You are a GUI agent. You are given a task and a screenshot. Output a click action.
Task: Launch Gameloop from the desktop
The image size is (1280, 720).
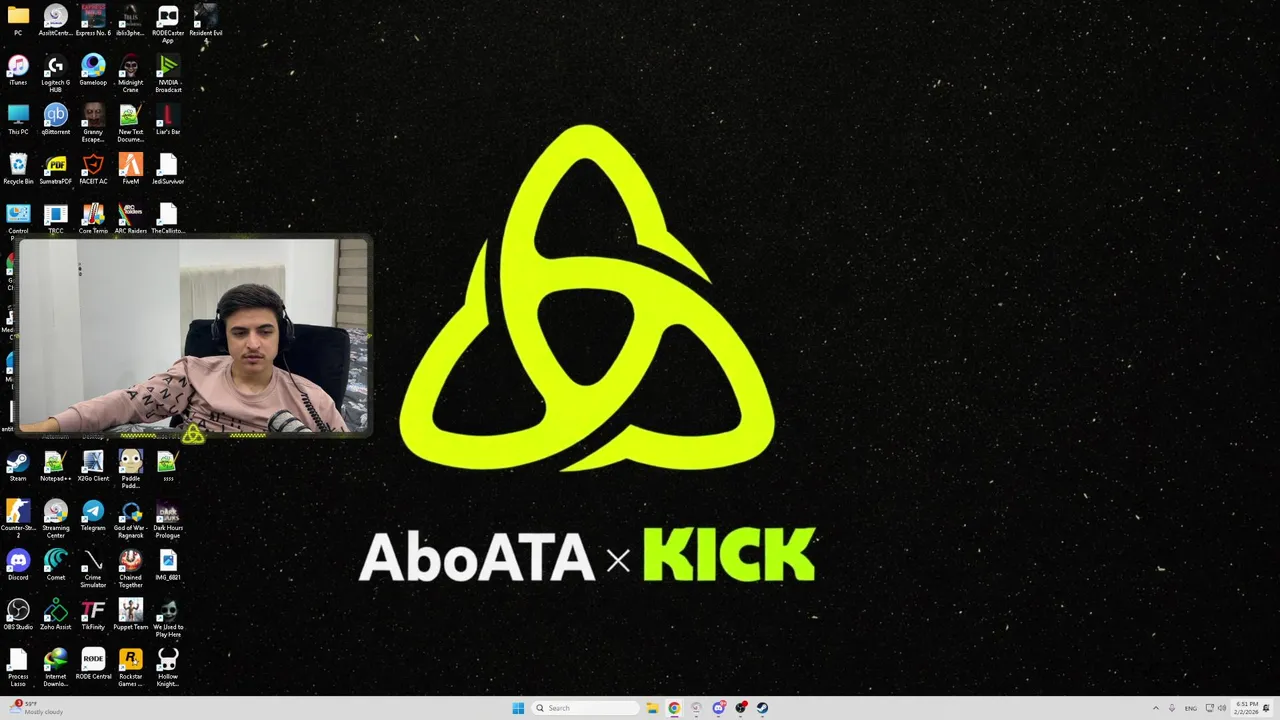click(x=93, y=70)
